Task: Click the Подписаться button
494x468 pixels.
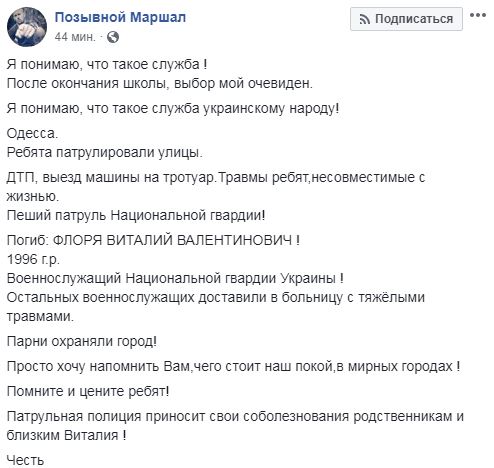Action: 406,19
